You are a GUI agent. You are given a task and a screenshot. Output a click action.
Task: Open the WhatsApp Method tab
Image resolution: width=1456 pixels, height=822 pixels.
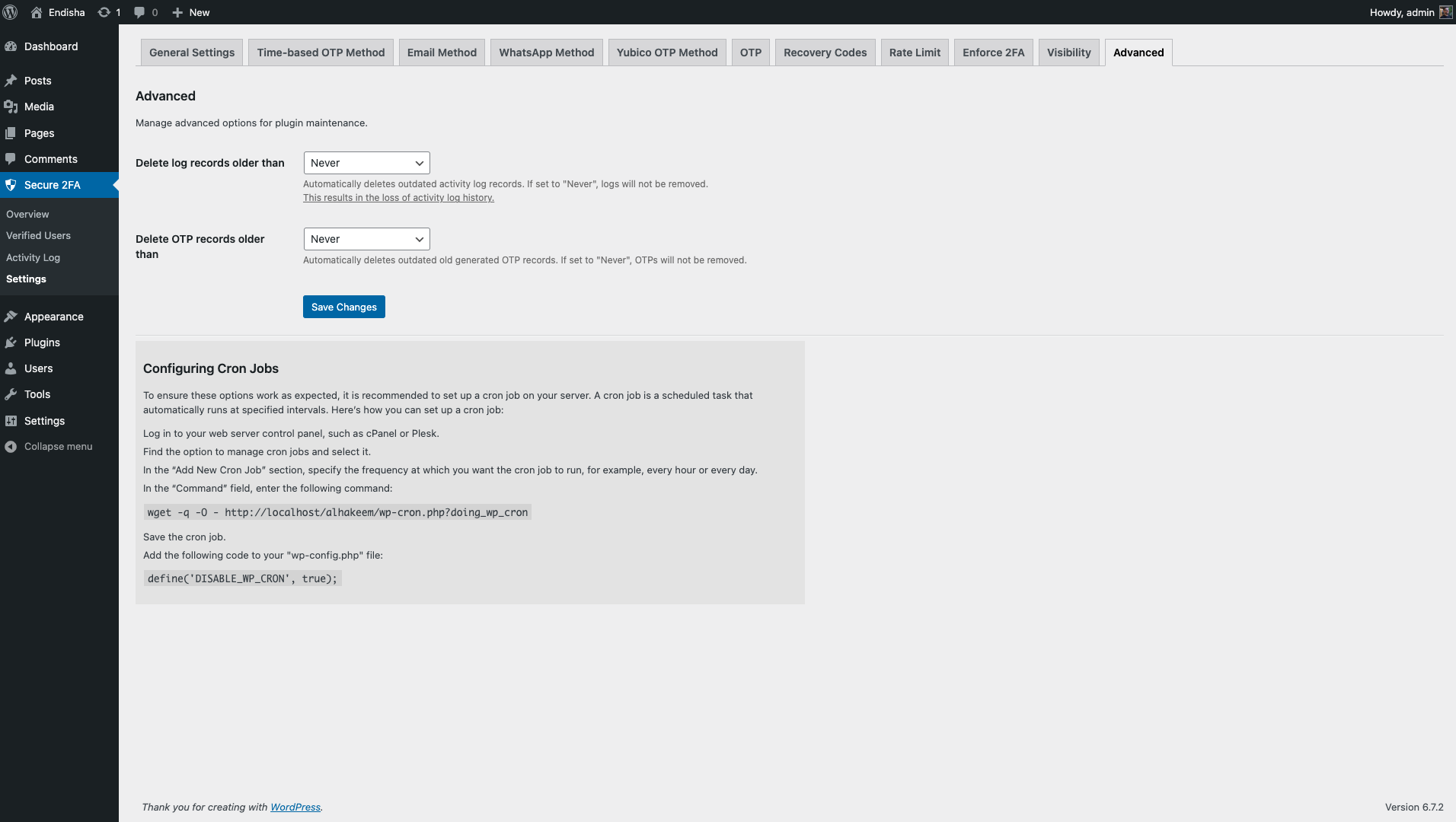[547, 53]
